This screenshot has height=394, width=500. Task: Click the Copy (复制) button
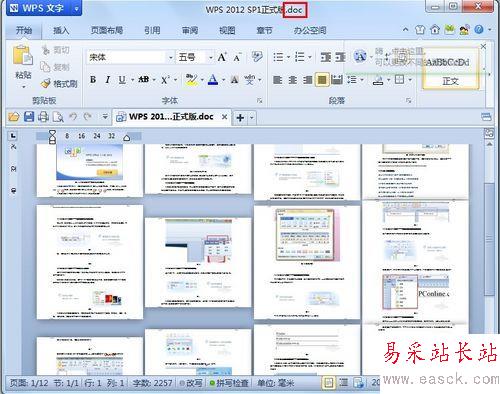point(55,67)
